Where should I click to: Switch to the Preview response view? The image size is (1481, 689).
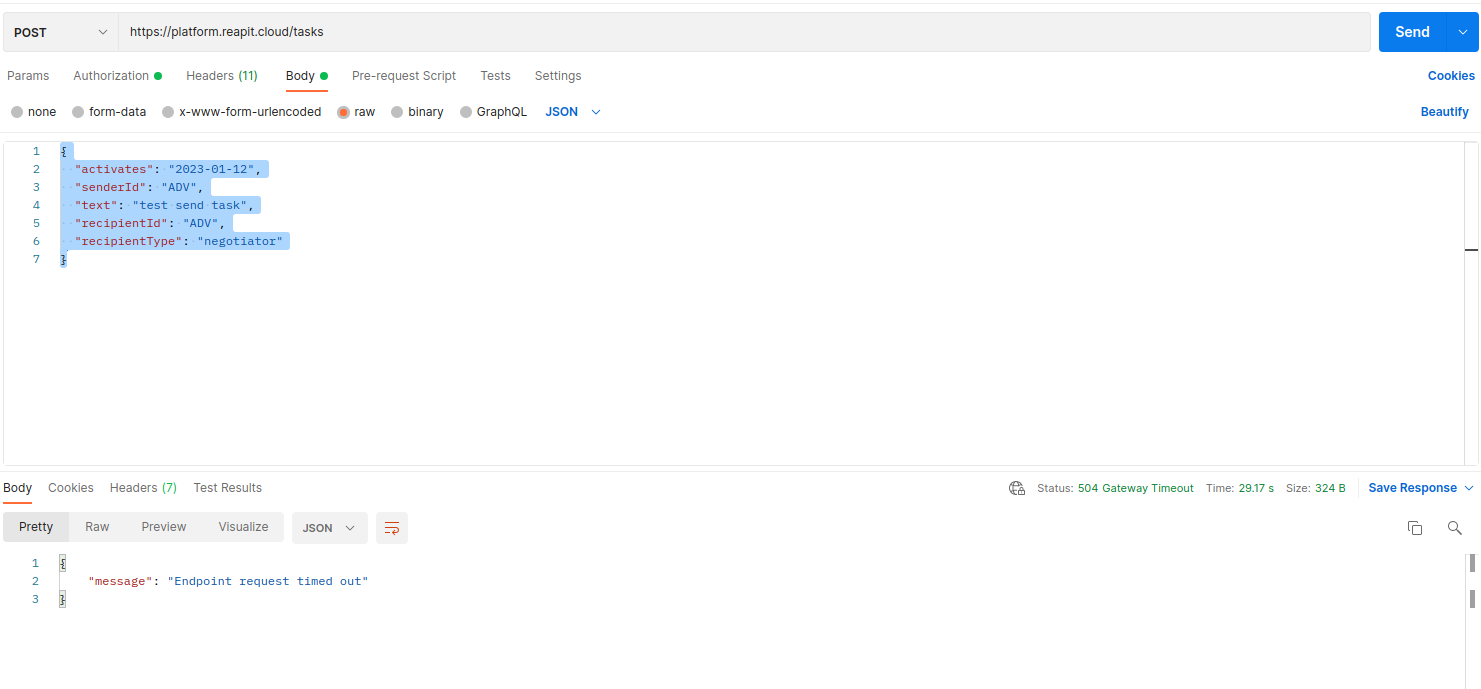click(x=163, y=527)
